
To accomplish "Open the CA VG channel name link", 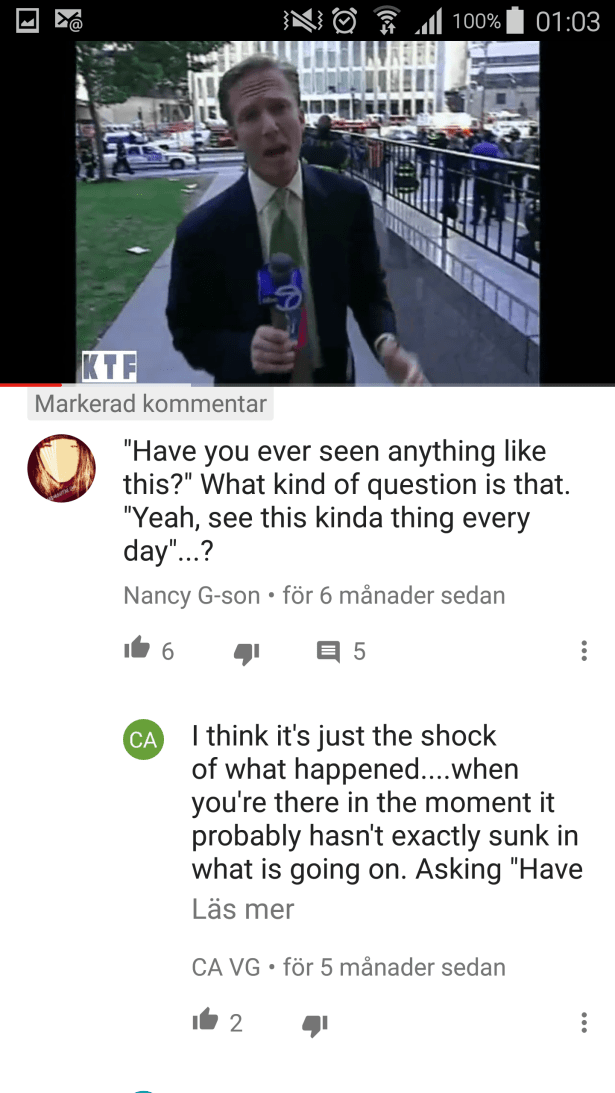I will (x=226, y=968).
